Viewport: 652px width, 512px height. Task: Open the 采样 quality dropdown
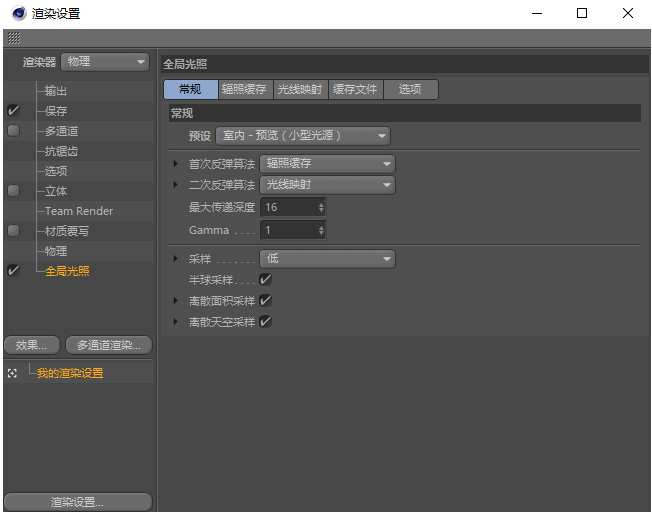click(x=327, y=259)
